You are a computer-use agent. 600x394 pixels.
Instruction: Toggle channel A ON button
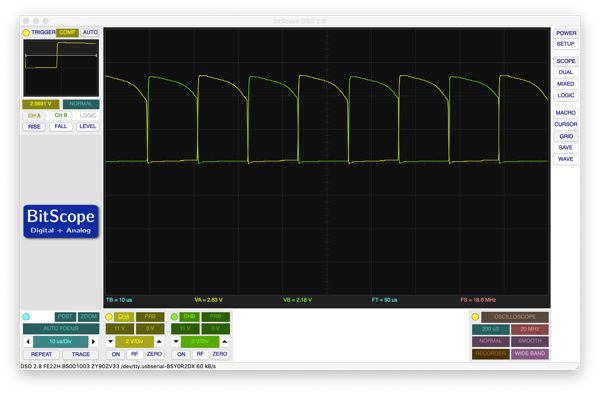tap(116, 354)
